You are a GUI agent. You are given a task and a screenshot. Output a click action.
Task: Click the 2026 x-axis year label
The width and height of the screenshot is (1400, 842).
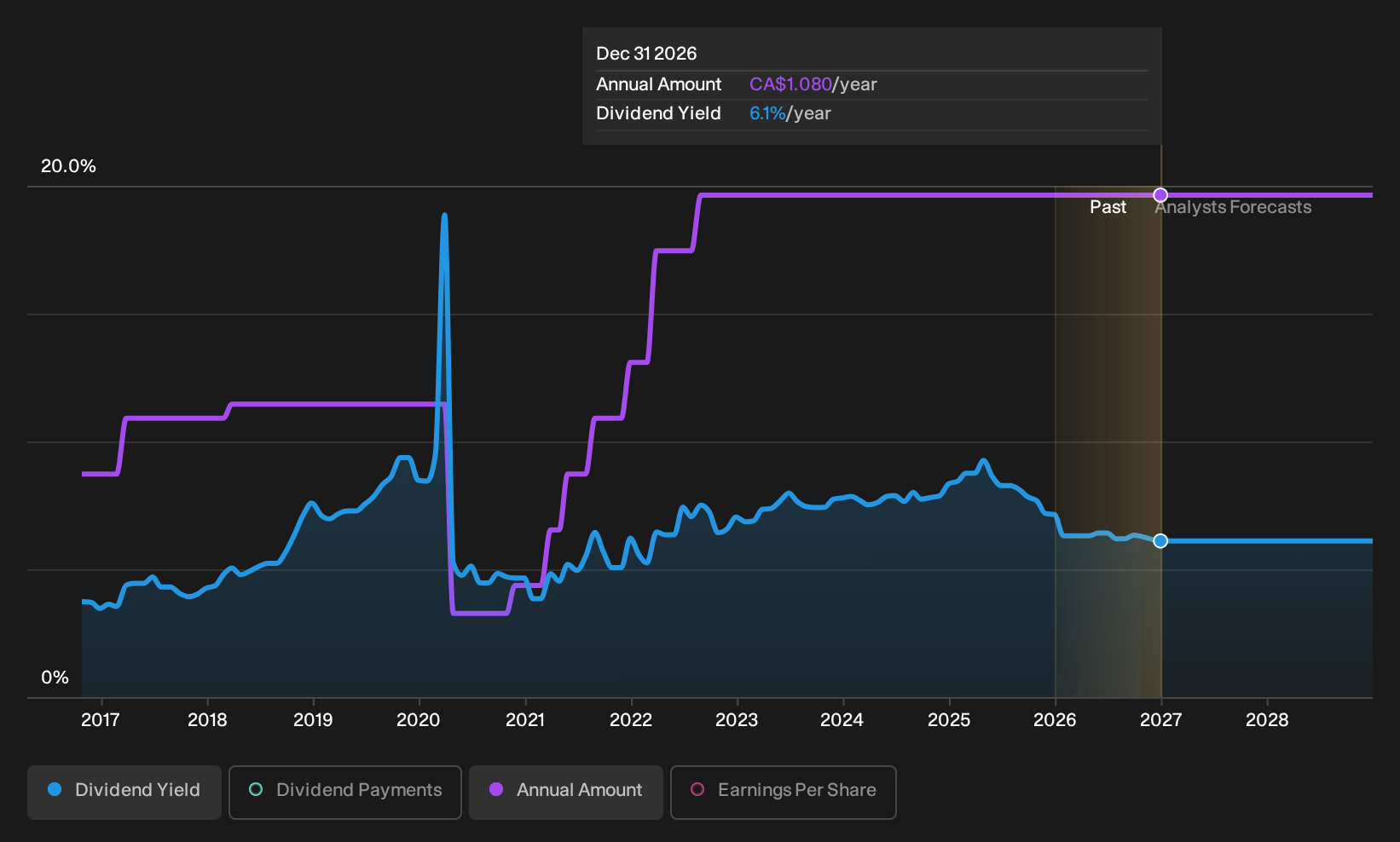1055,720
